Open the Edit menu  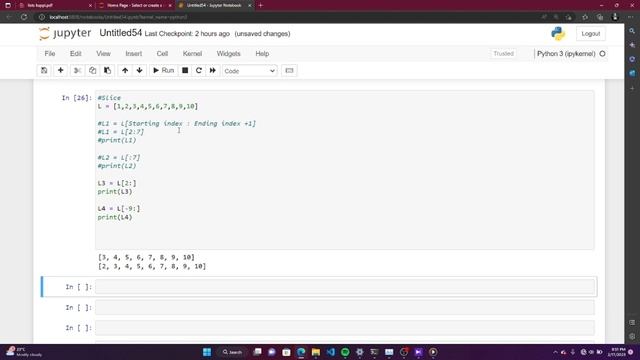click(76, 53)
